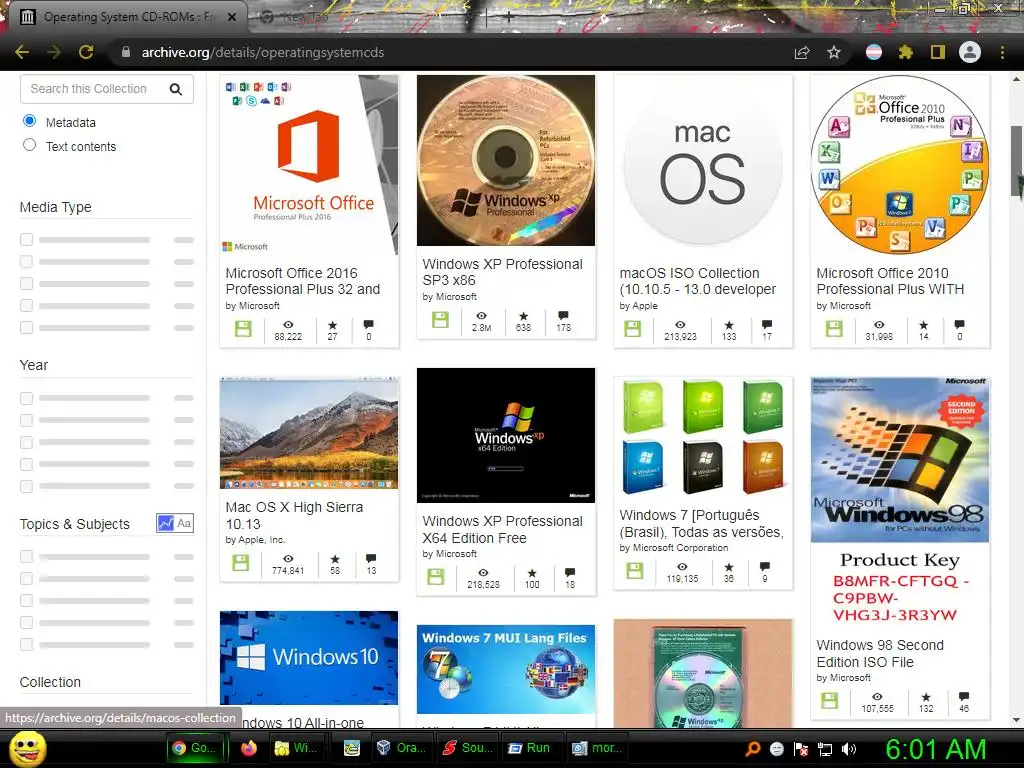This screenshot has width=1024, height=768.
Task: Open the Chrome profile avatar
Action: (x=970, y=52)
